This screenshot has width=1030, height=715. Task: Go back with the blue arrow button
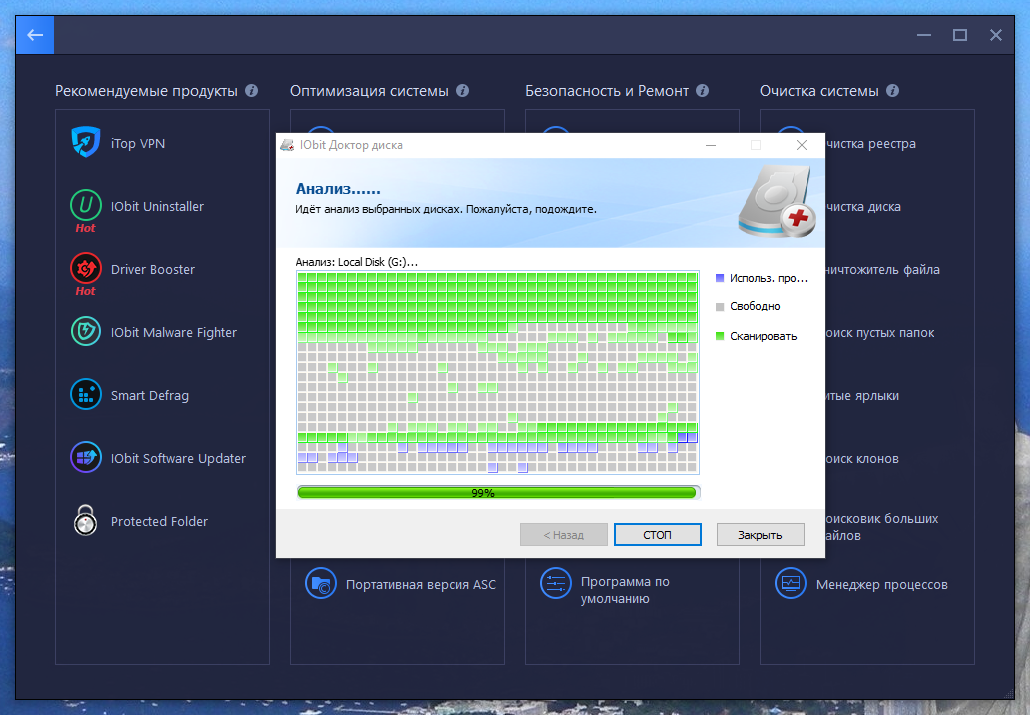(35, 35)
